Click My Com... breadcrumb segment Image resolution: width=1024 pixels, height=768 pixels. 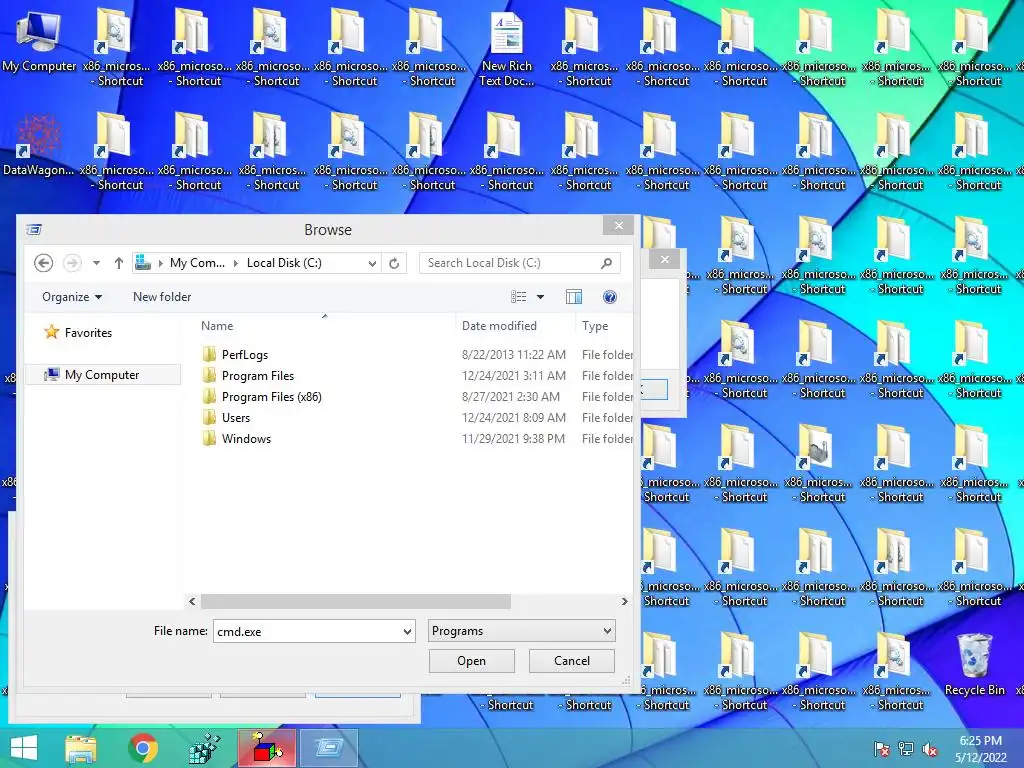pos(197,263)
